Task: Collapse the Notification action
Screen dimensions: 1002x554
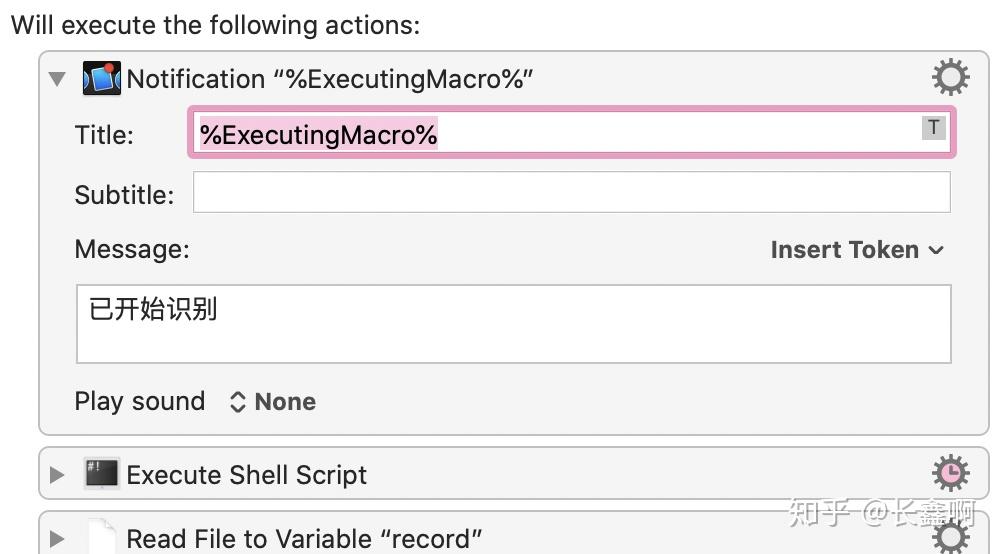Action: 57,79
